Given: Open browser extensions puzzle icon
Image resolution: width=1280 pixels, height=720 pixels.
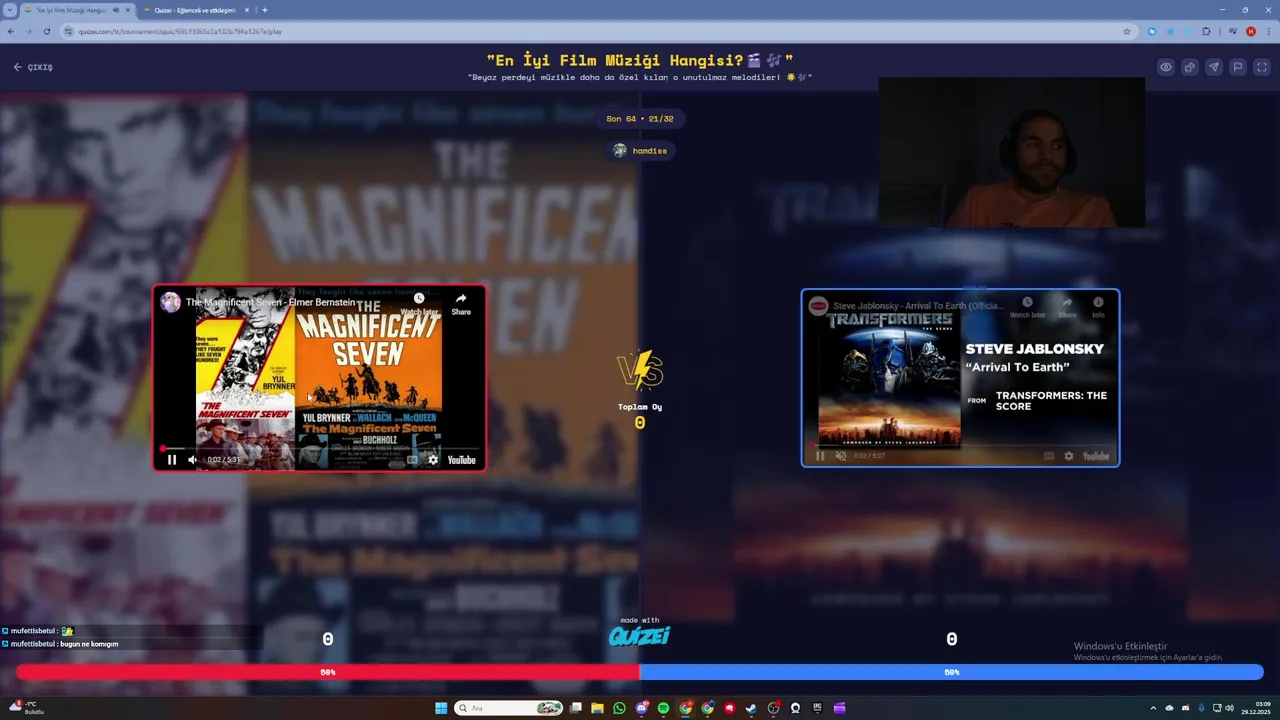Looking at the screenshot, I should pos(1206,31).
